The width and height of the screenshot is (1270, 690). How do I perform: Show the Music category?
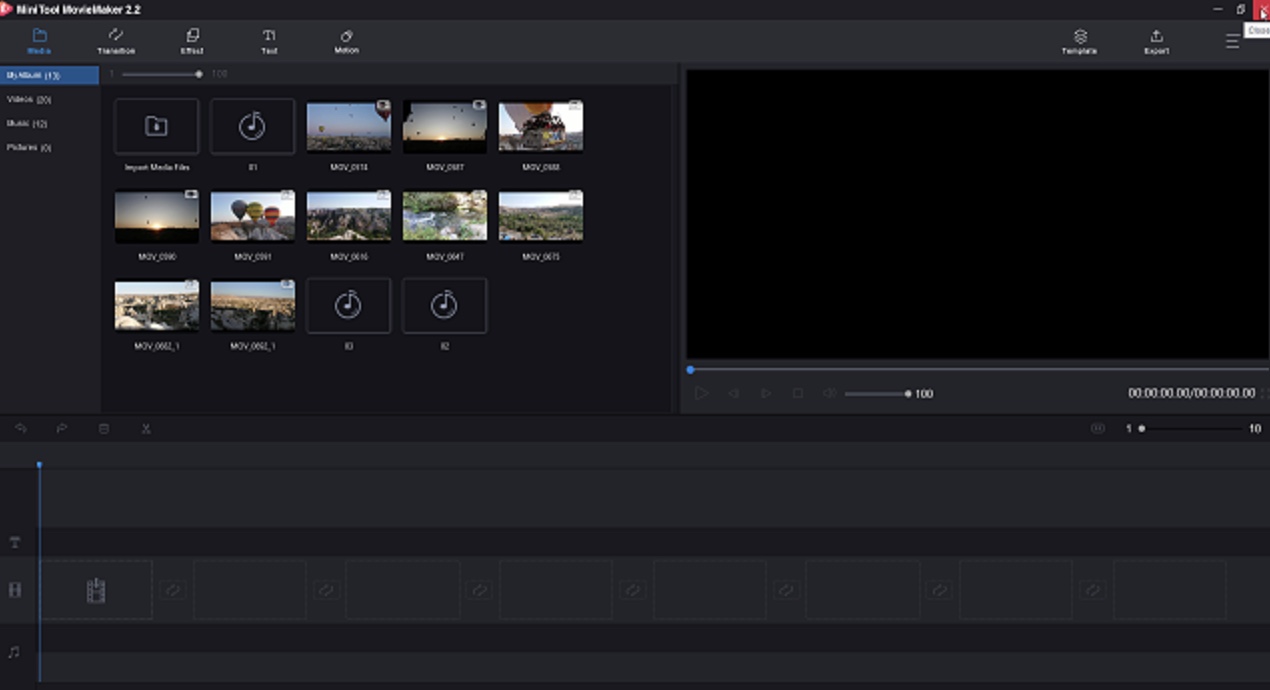click(50, 123)
